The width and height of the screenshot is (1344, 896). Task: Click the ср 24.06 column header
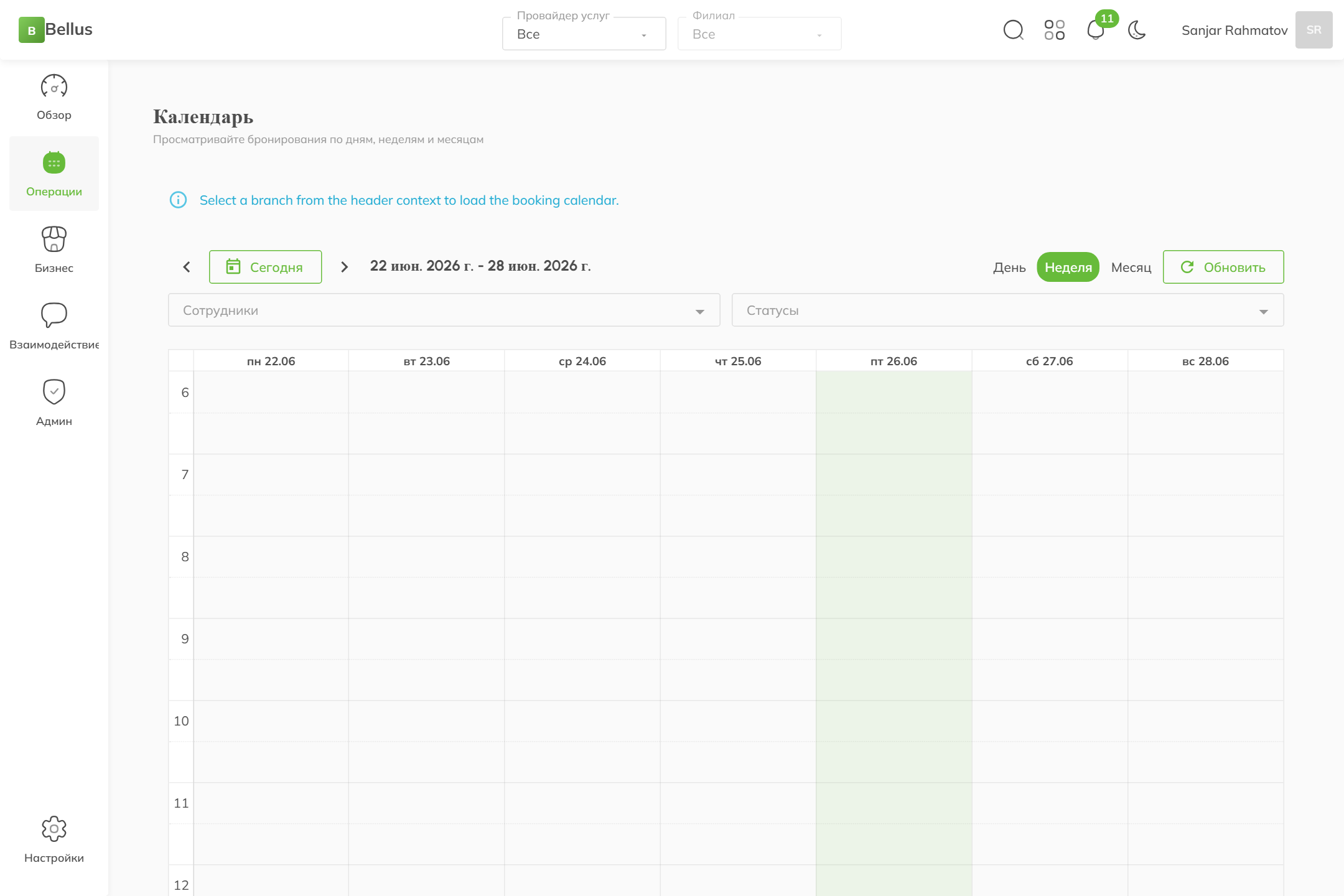[582, 362]
